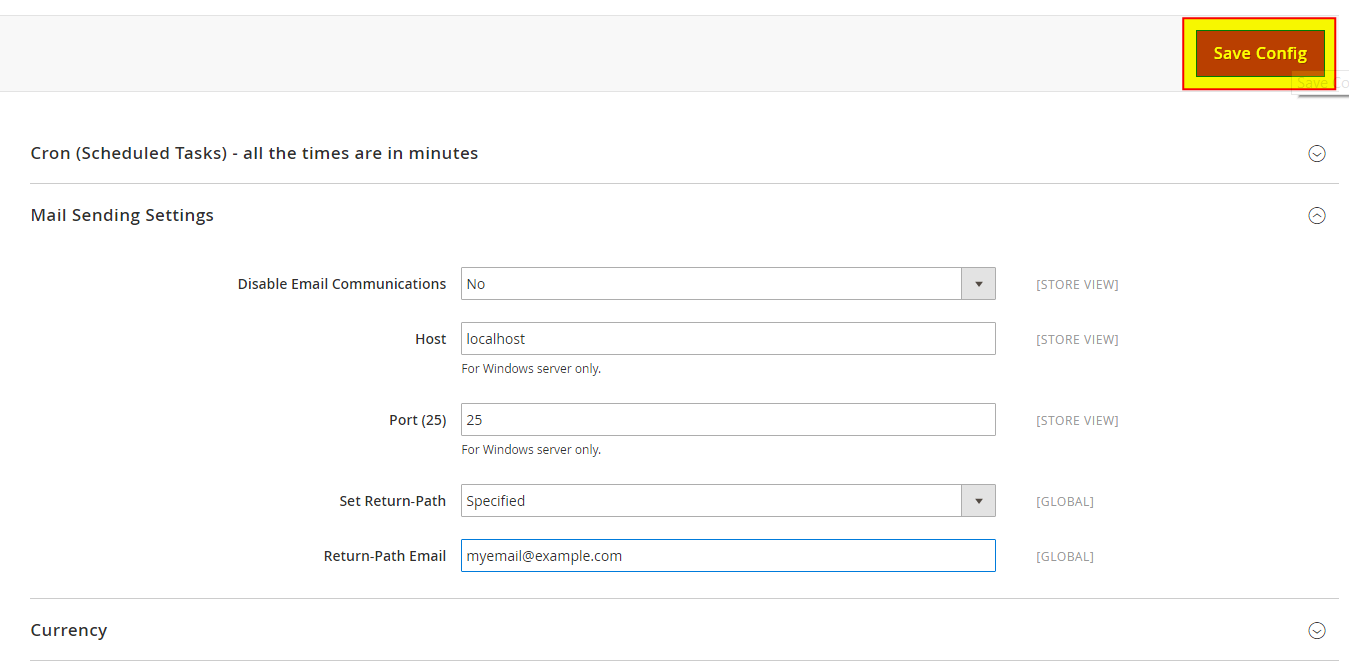Click the note text under the Host field

[x=531, y=369]
